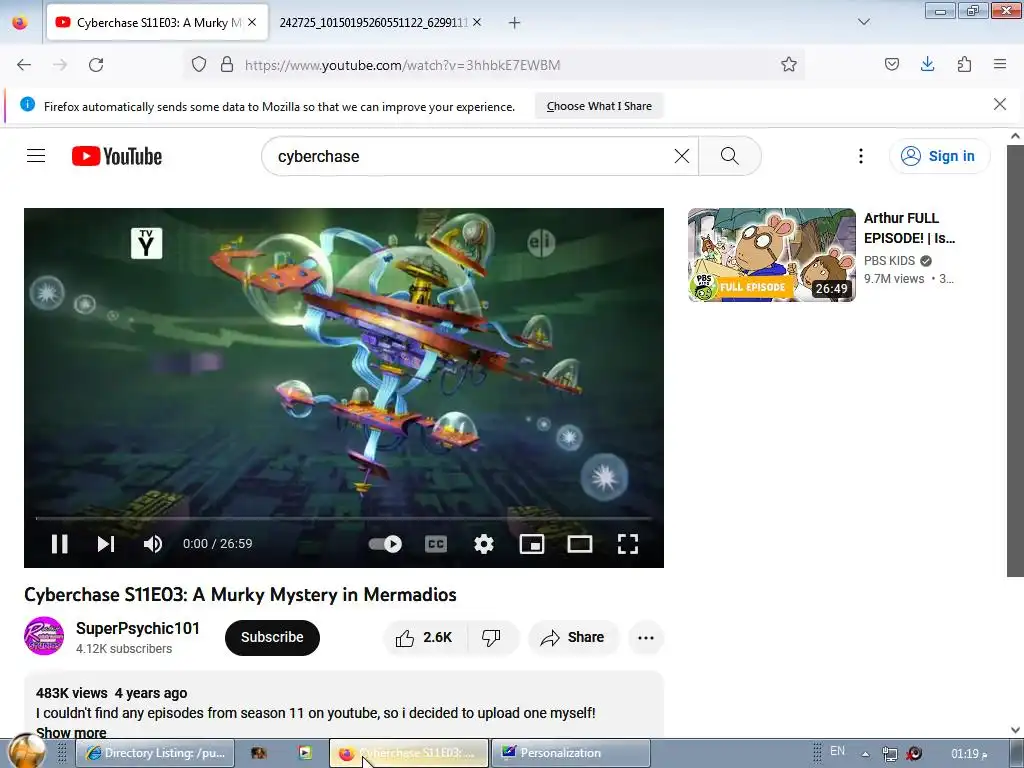Click the video progress bar

(x=344, y=519)
